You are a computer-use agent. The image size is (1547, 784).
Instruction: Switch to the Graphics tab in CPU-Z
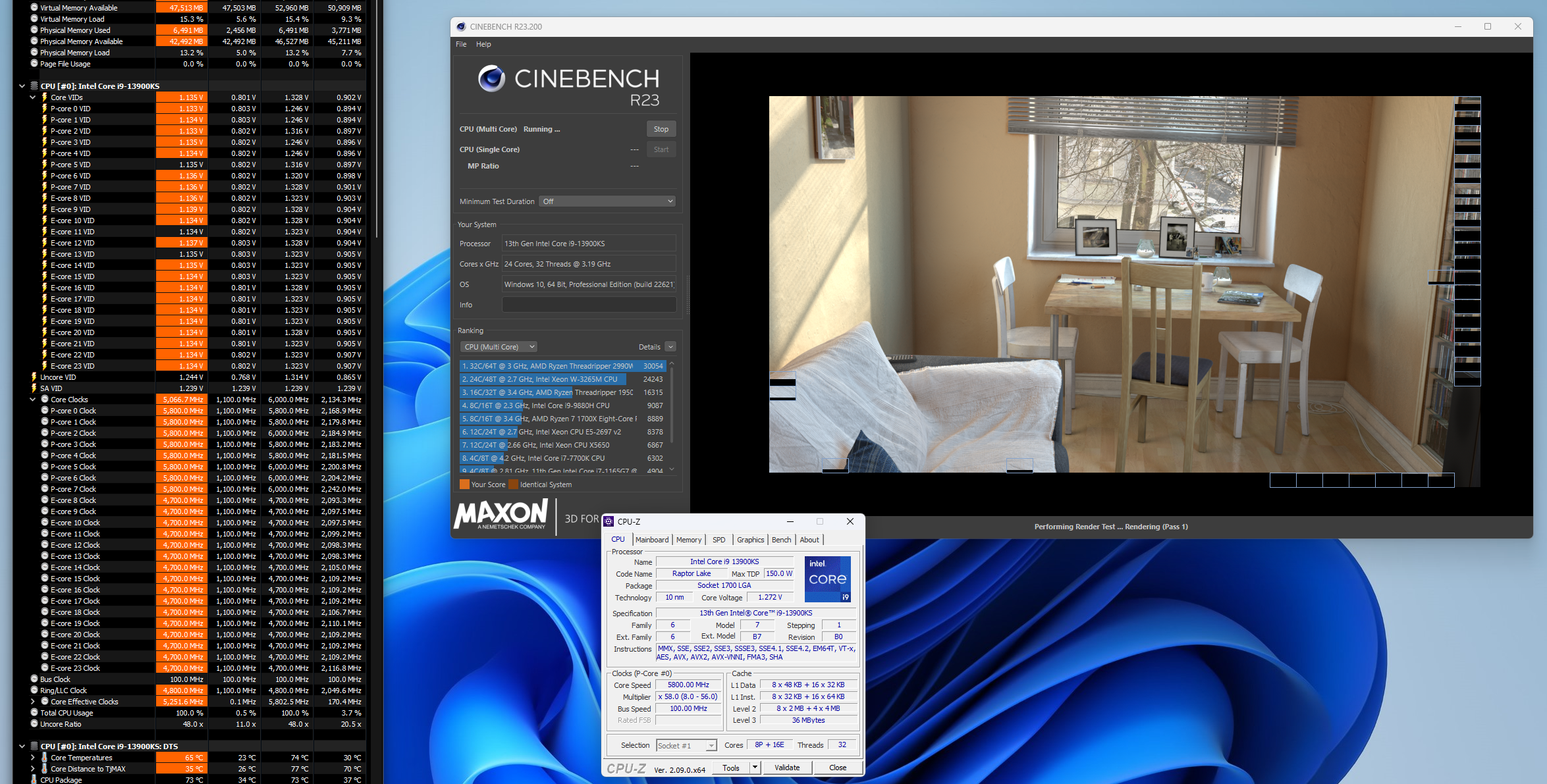pos(751,540)
